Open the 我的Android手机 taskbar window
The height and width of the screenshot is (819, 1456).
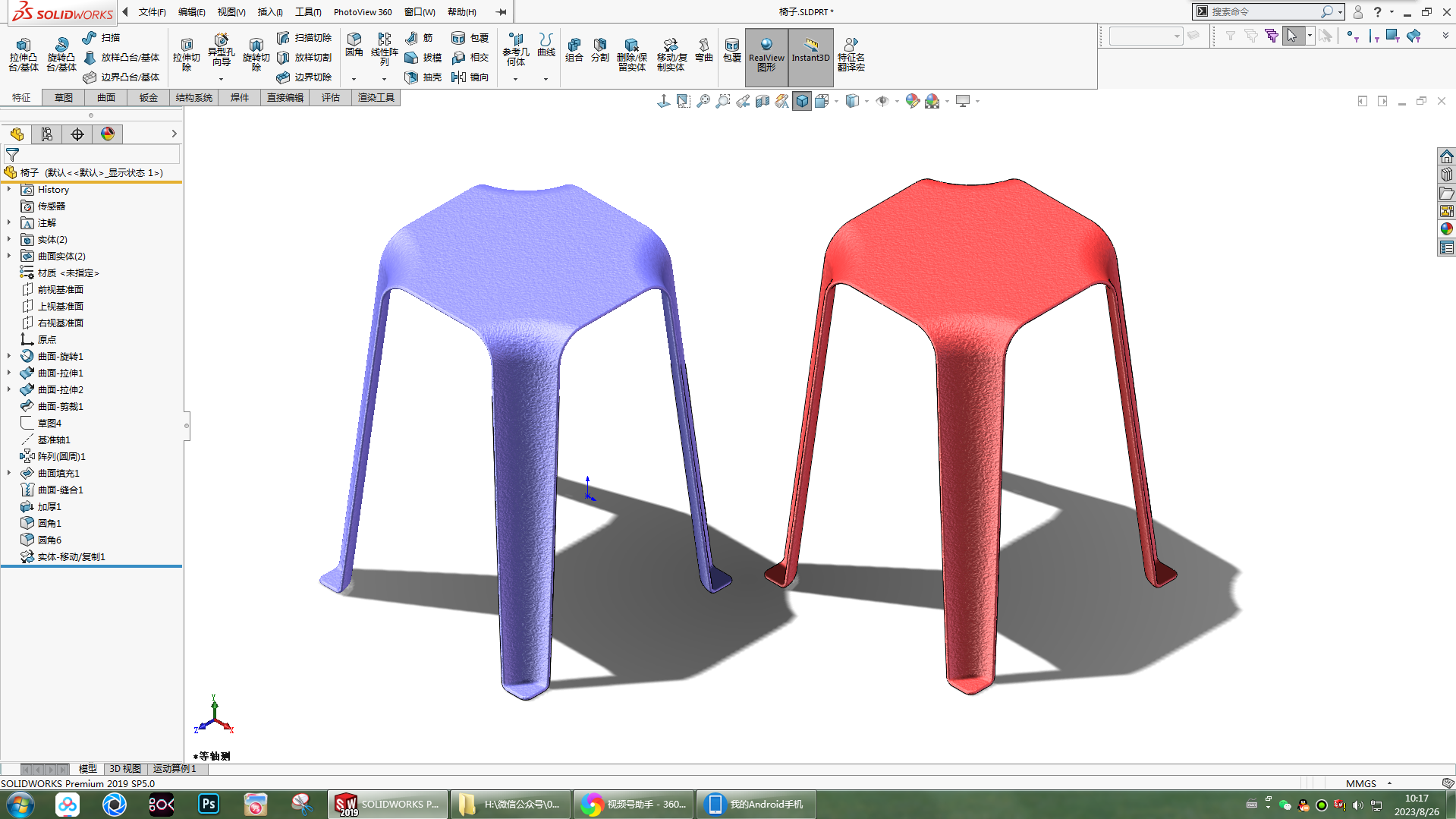(x=756, y=804)
